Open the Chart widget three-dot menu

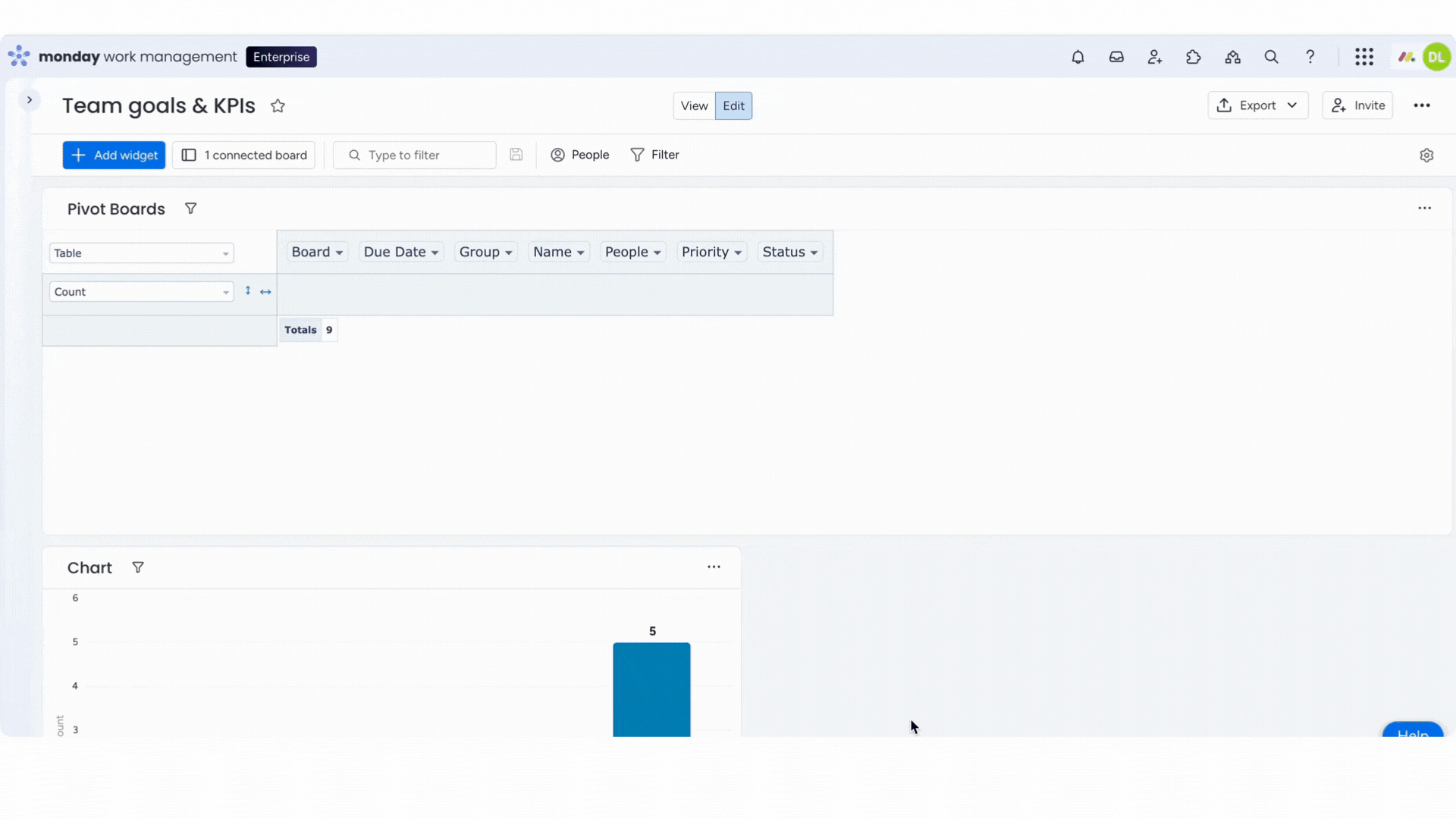coord(714,567)
